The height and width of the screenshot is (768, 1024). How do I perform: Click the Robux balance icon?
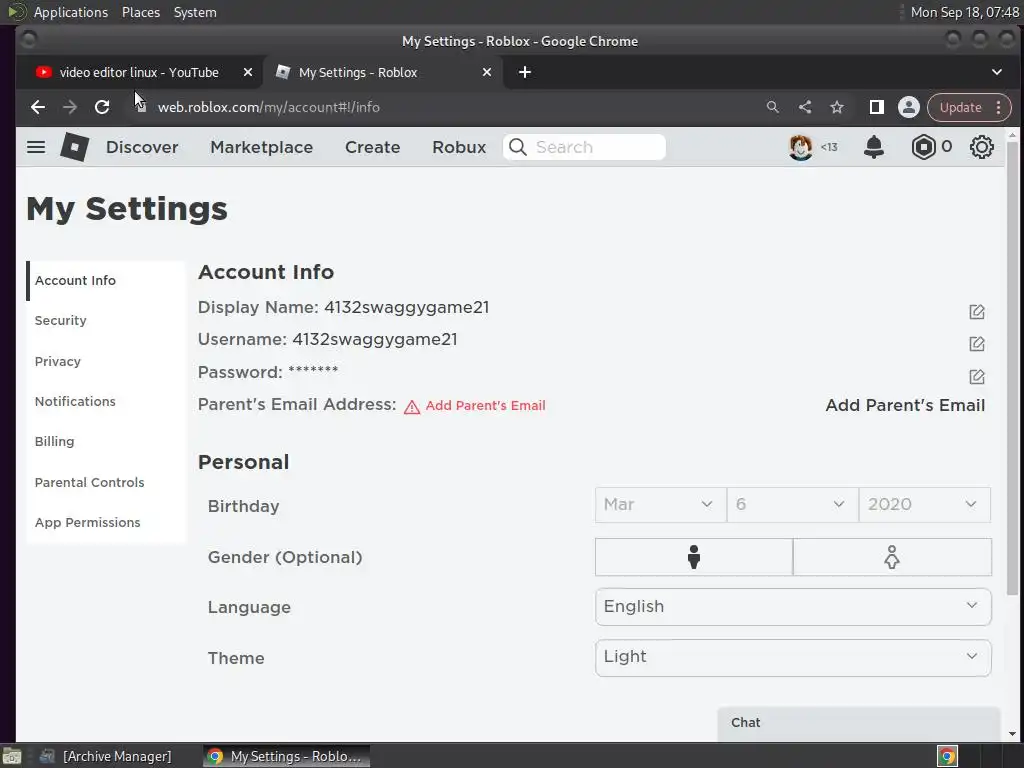coord(923,147)
